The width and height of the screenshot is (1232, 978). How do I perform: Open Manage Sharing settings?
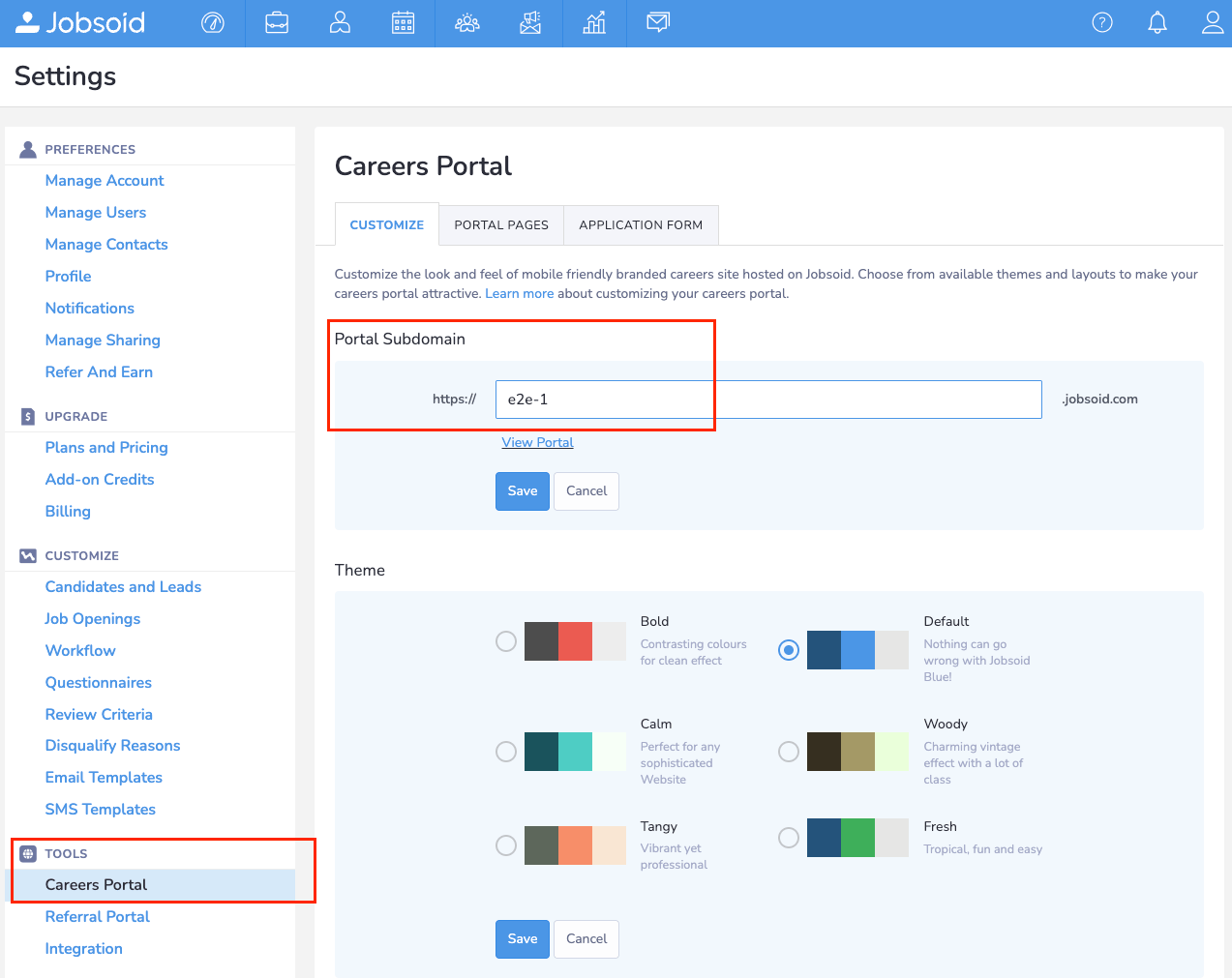pos(103,340)
